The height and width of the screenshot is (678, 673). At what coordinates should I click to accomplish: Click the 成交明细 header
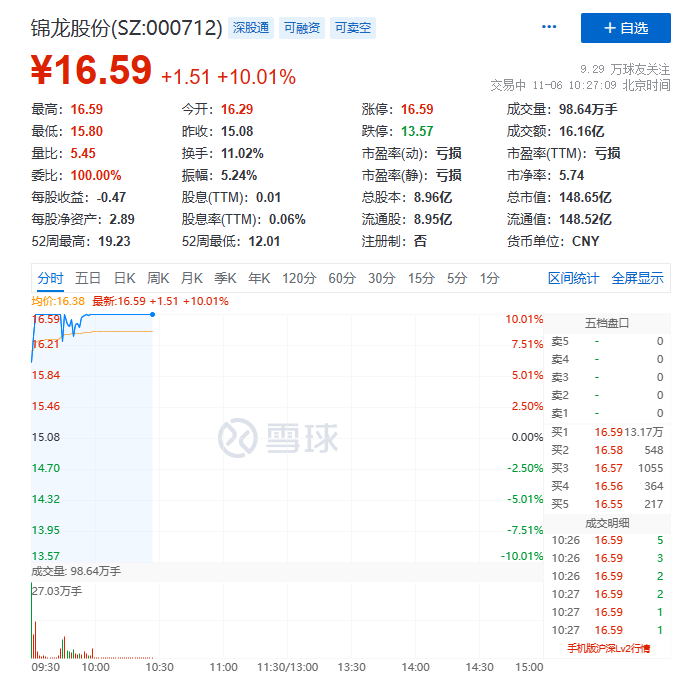[607, 523]
